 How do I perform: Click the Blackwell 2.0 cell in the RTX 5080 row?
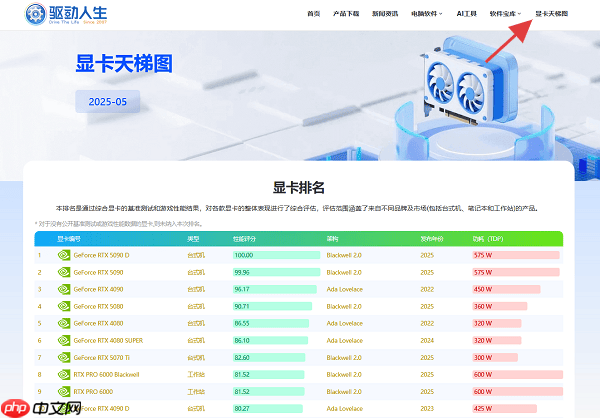click(x=344, y=306)
